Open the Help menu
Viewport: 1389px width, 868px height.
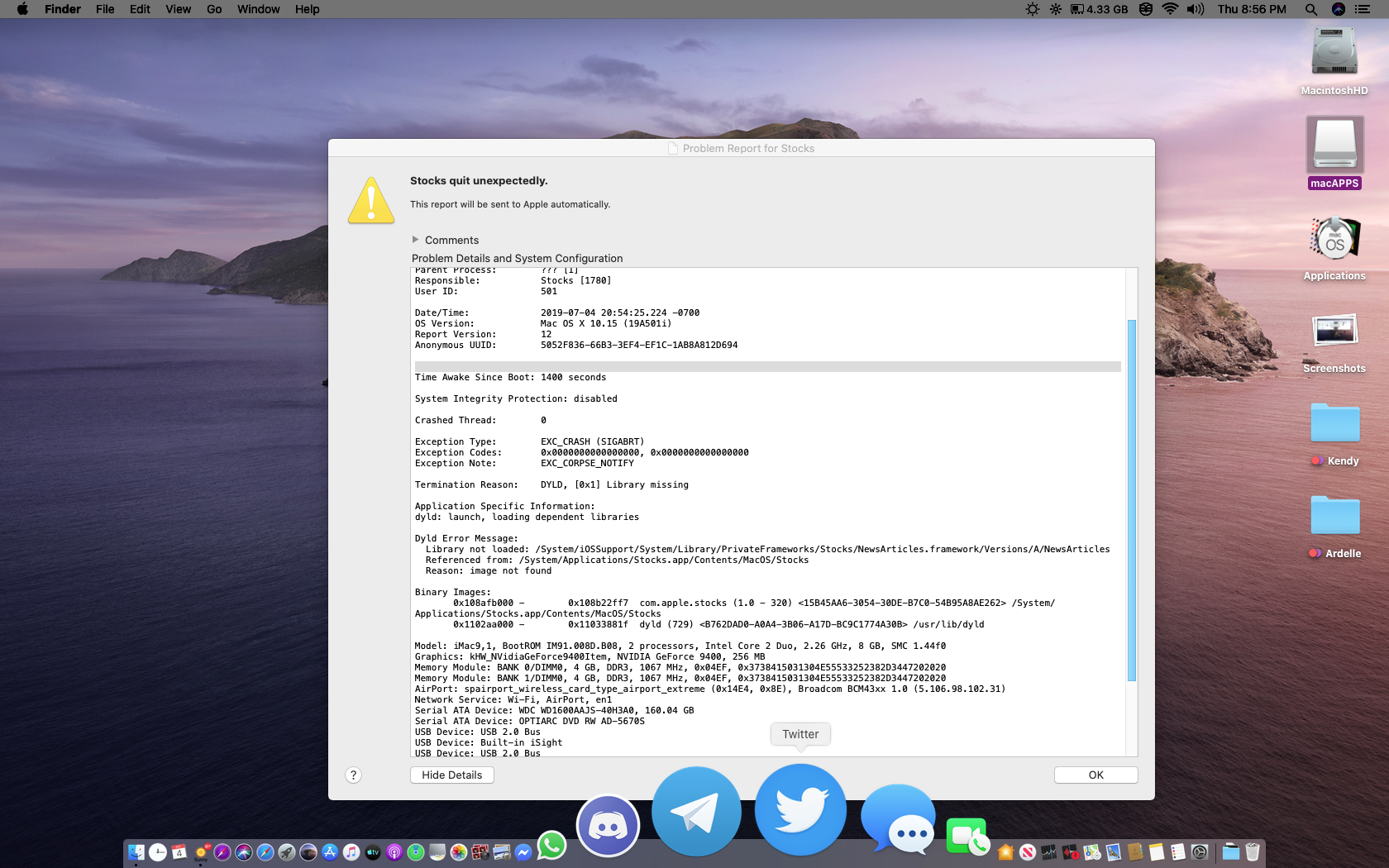[307, 9]
